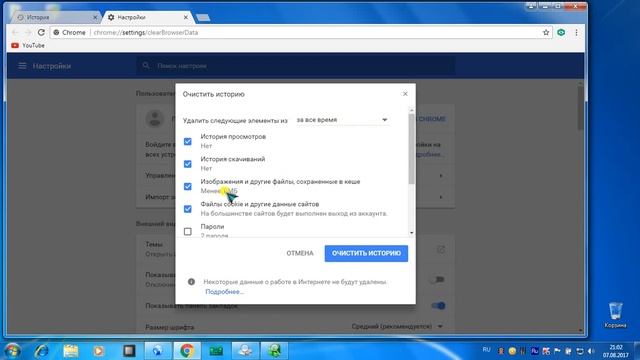This screenshot has height=360, width=640.
Task: Open the Windows Start menu
Action: [12, 351]
